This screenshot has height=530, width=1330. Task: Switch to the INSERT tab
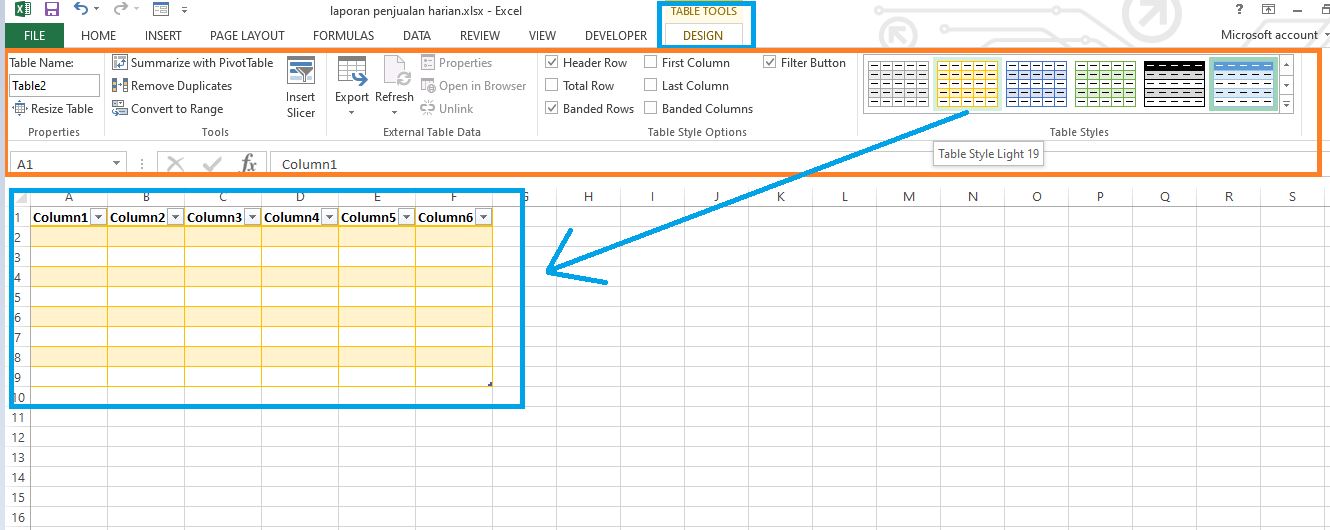pos(163,35)
